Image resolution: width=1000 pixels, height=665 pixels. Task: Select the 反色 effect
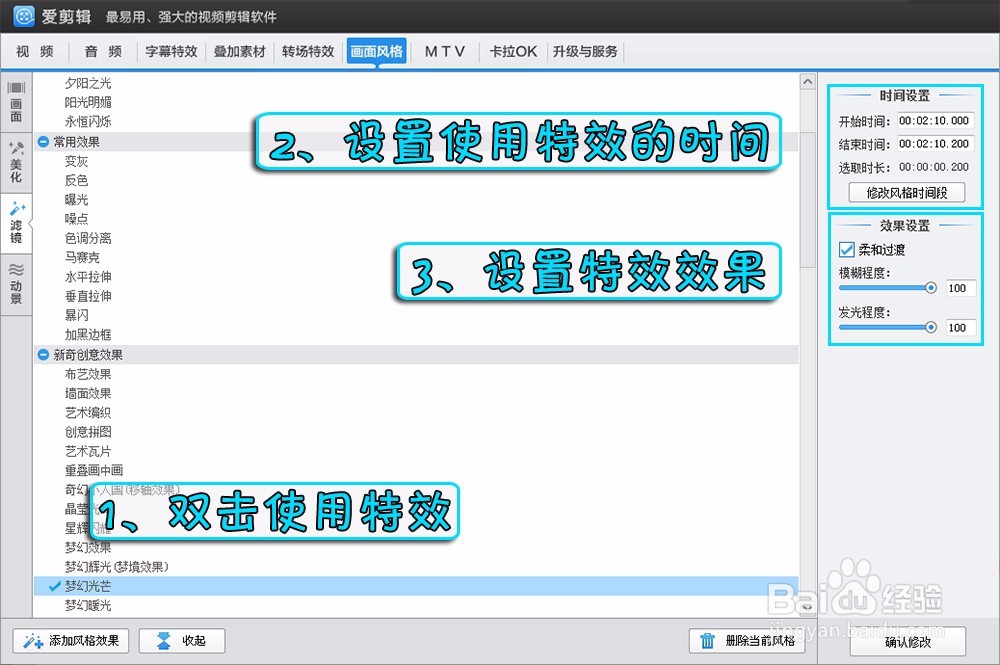tap(77, 180)
